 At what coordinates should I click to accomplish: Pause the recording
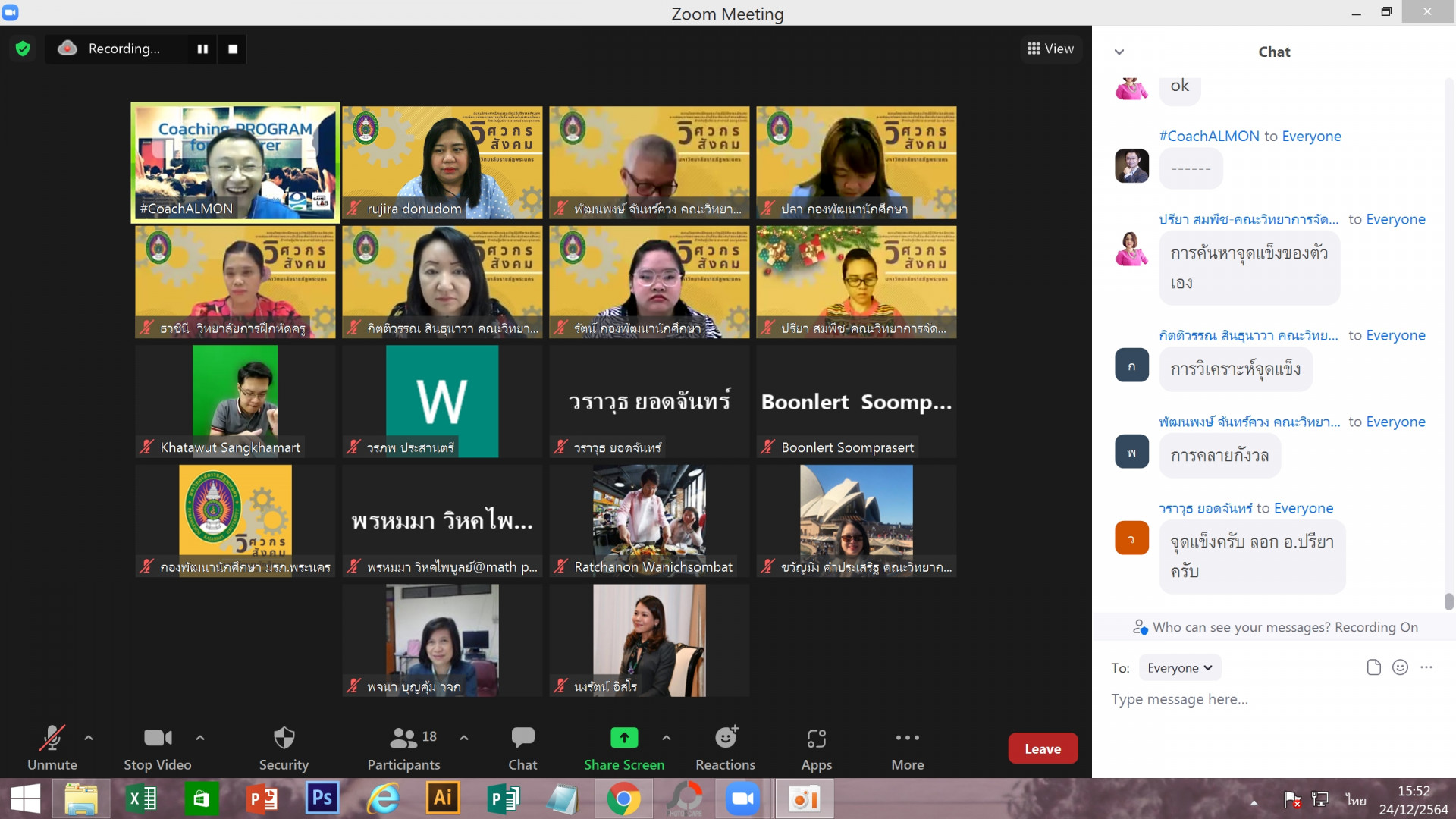[202, 49]
